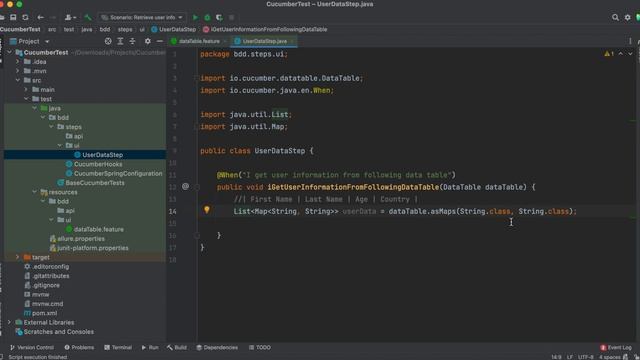
Task: Collapse the test folder
Action: (x=26, y=99)
